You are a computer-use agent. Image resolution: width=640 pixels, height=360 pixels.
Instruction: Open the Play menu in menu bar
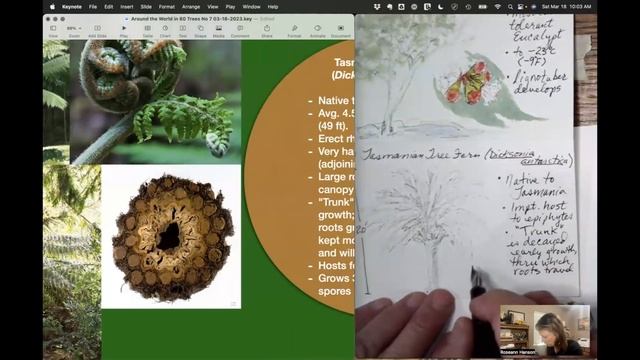230,7
